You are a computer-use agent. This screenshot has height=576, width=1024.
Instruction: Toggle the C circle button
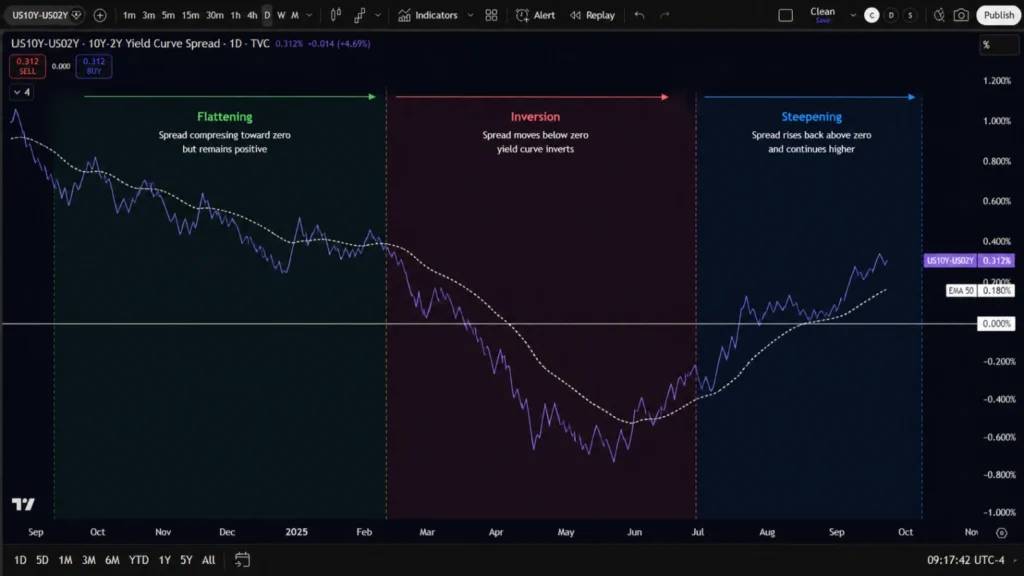click(871, 15)
